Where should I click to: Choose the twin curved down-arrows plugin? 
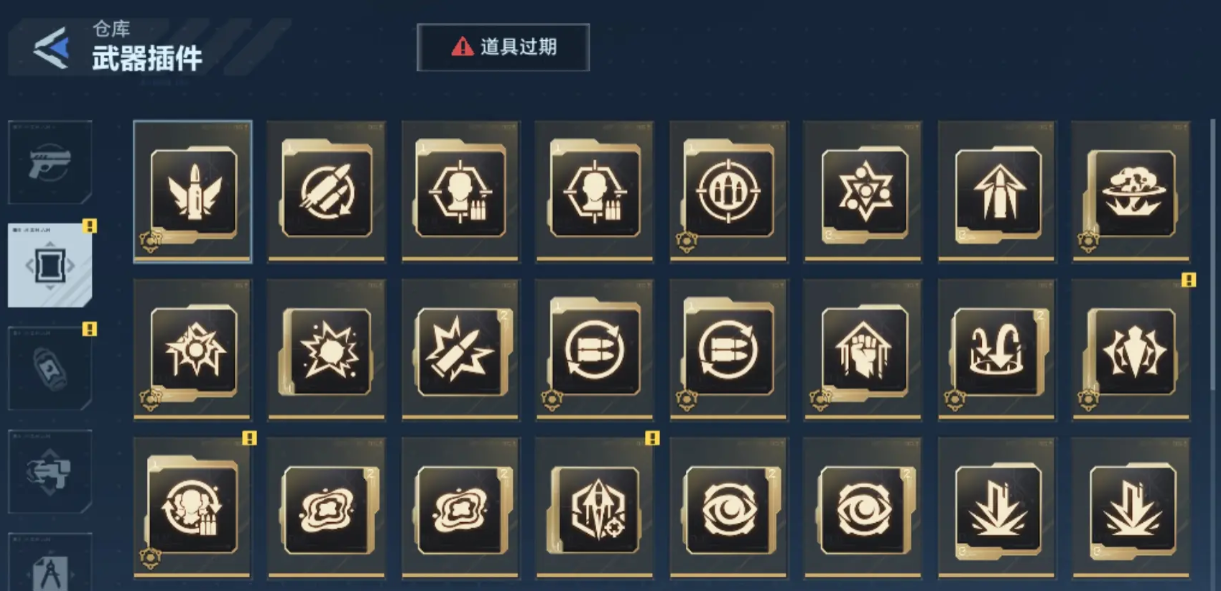[997, 350]
